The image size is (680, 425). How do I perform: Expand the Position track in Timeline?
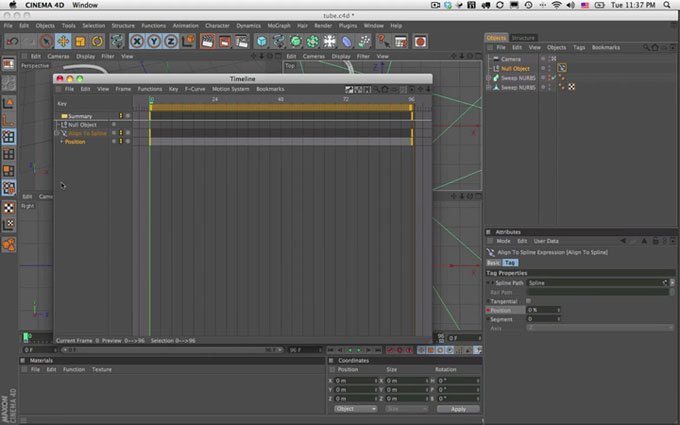(x=62, y=142)
